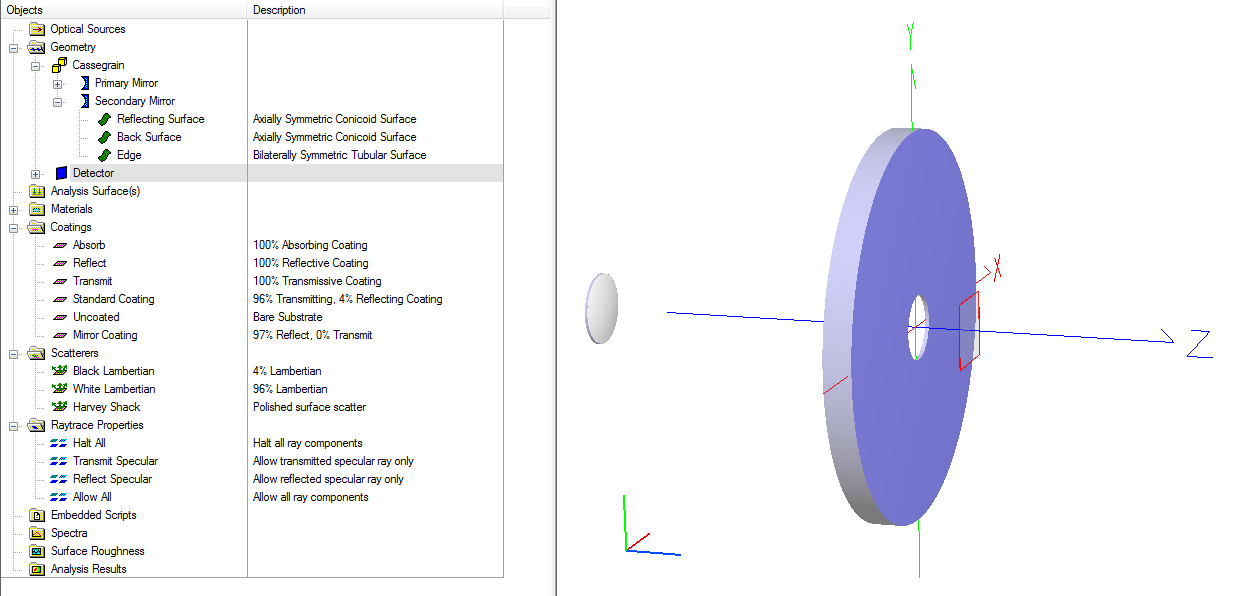Expand the Primary Mirror node
The height and width of the screenshot is (596, 1240).
click(58, 83)
